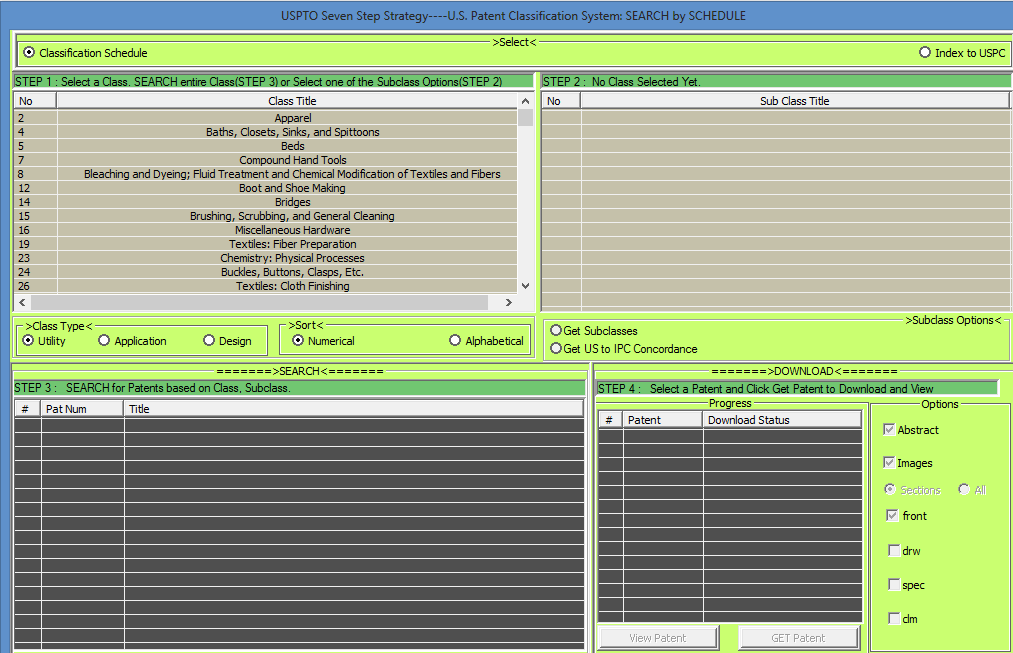Sort classes in Numerical order

pyautogui.click(x=298, y=340)
